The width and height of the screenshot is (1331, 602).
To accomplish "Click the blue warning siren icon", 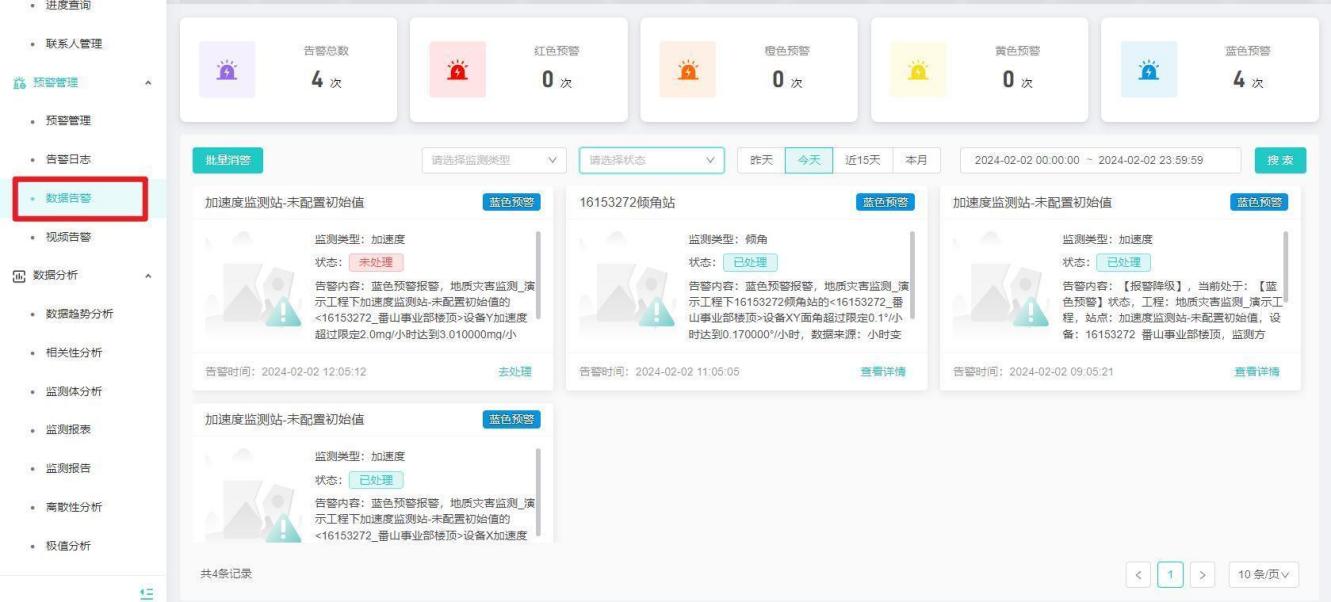I will coord(1149,70).
